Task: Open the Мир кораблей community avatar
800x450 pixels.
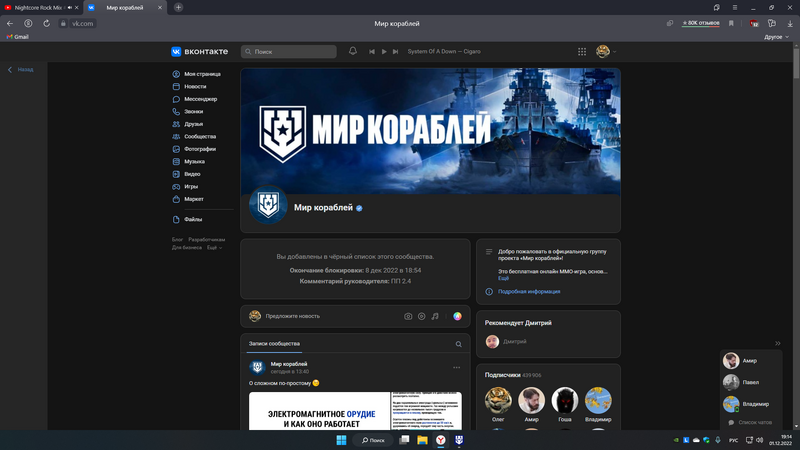Action: click(268, 205)
